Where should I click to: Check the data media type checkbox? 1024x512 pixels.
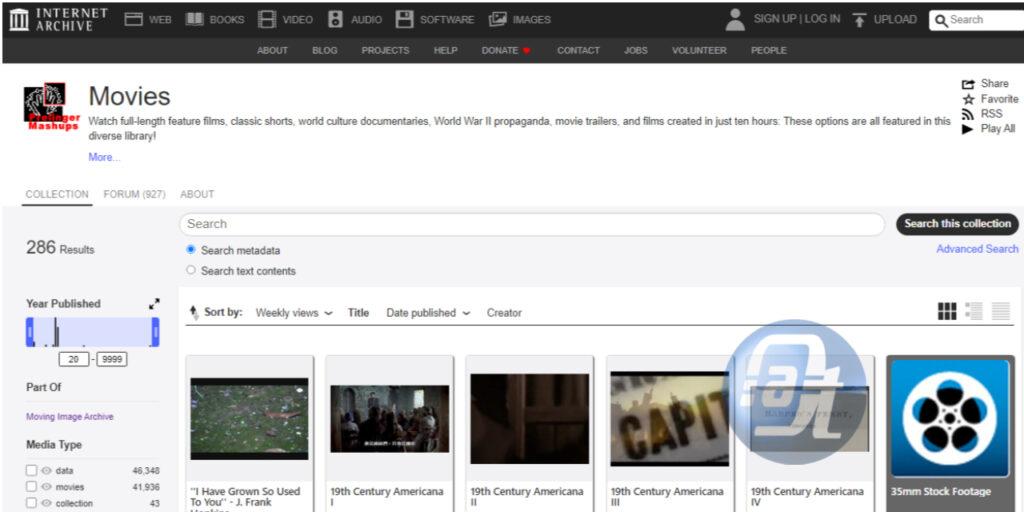tap(31, 470)
